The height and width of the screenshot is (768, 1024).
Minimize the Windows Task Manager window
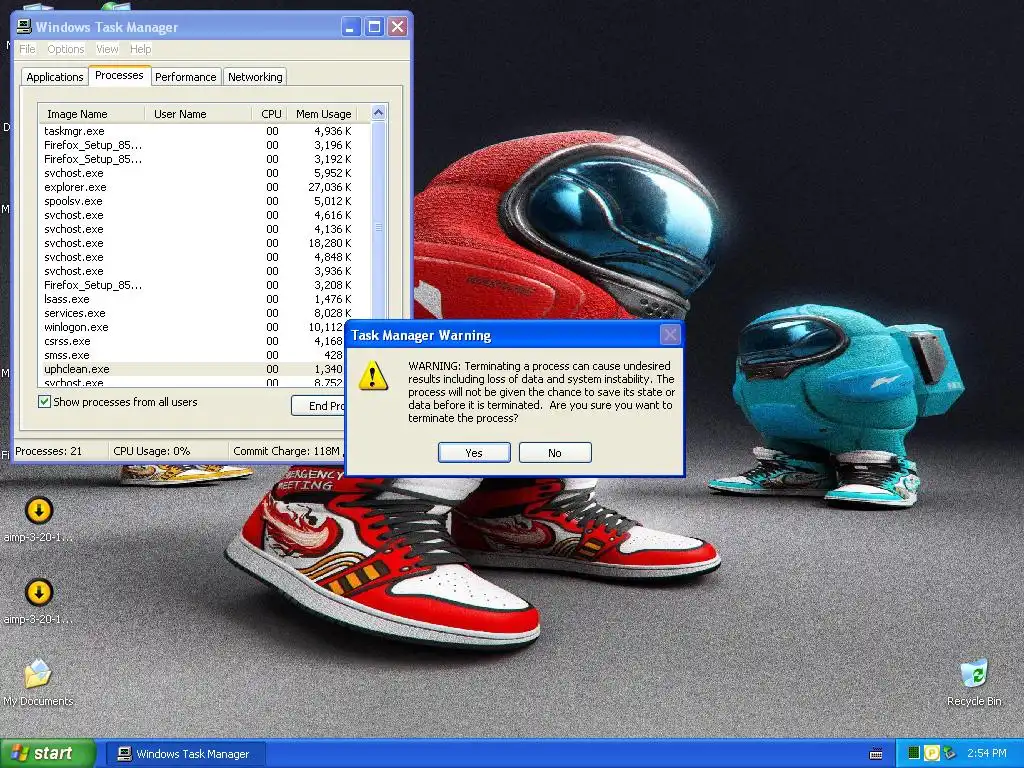[351, 27]
